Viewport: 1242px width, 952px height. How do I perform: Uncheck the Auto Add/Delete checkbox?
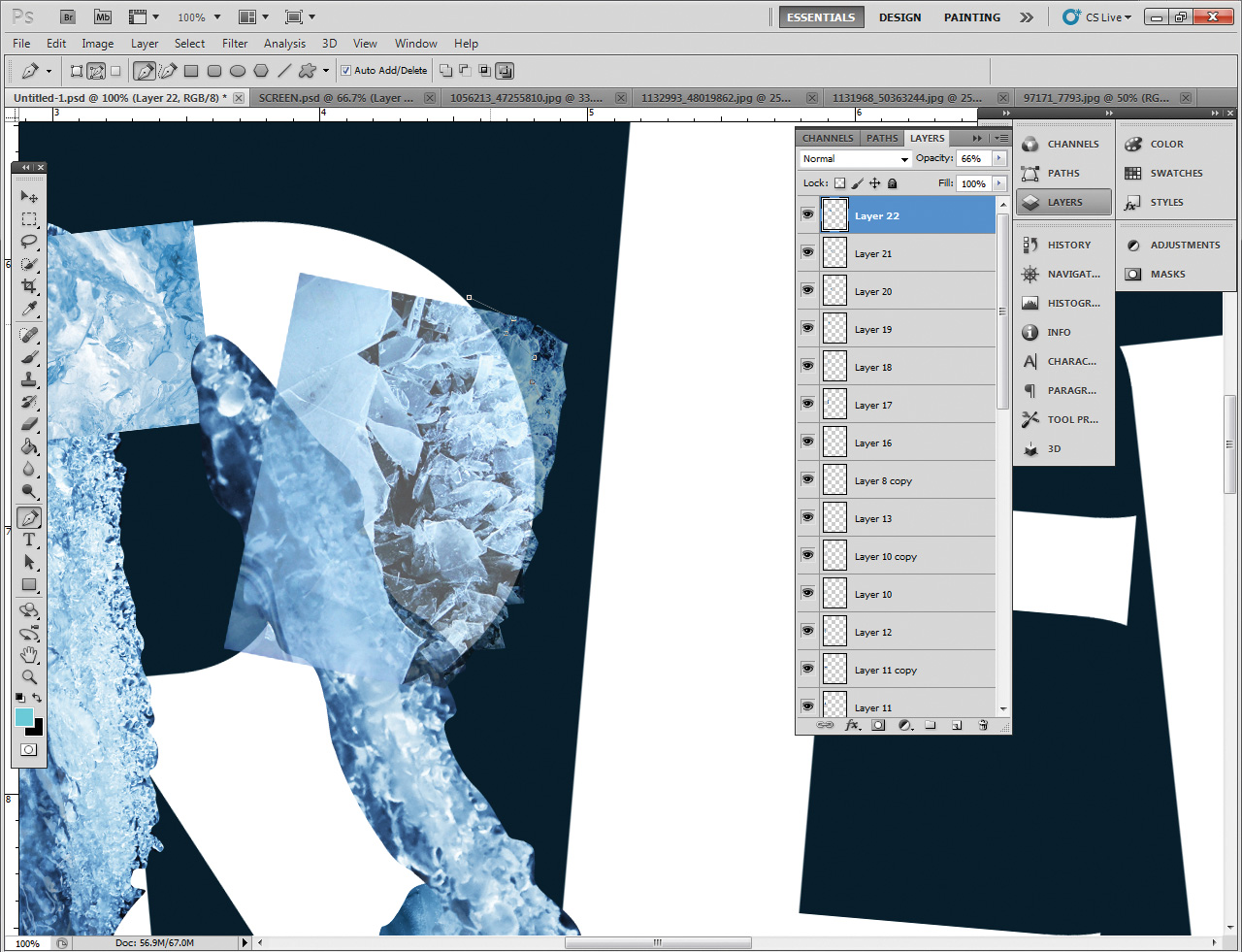pos(345,70)
